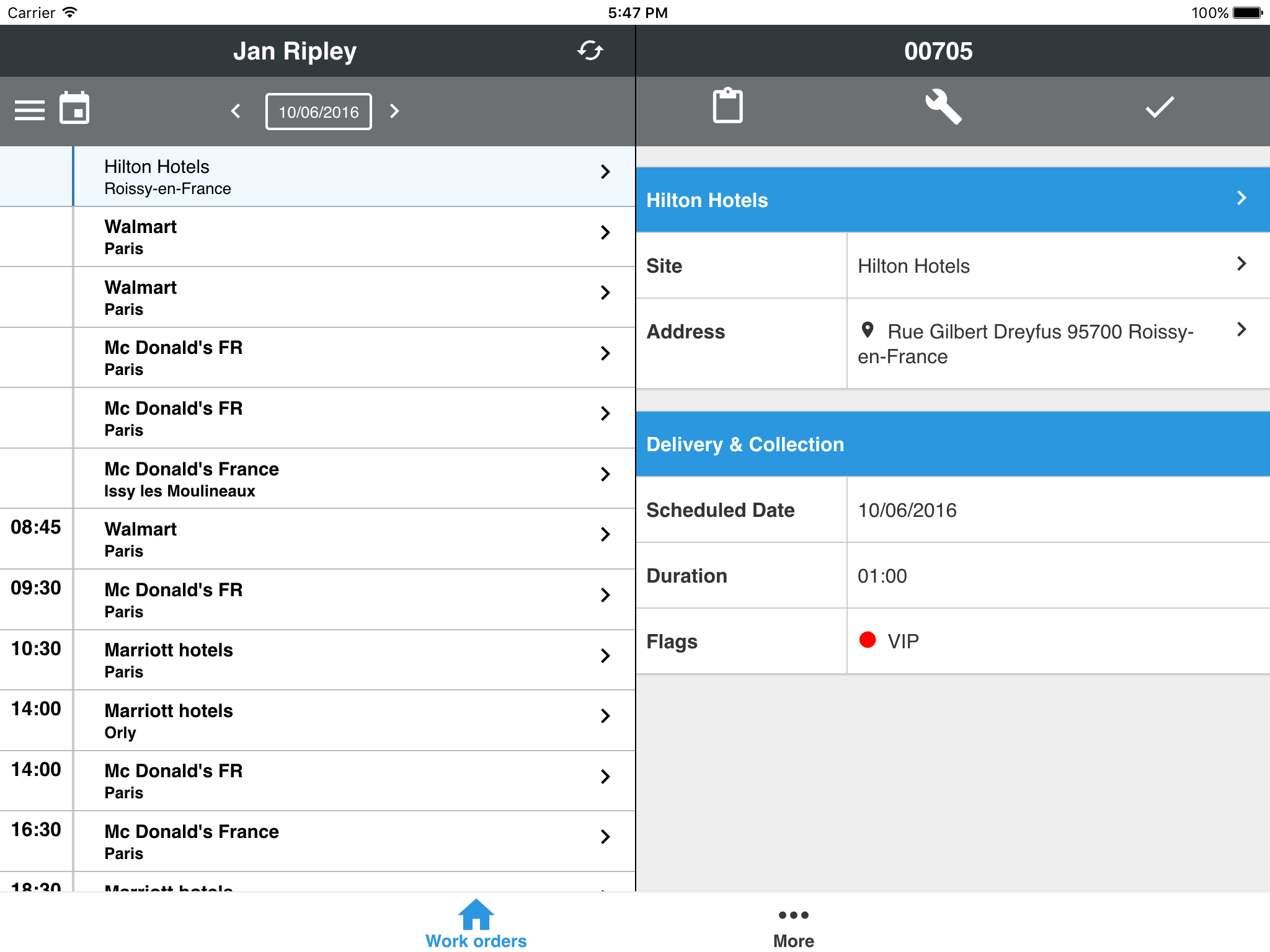Expand the blue Hilton Hotels header chevron
The height and width of the screenshot is (952, 1270).
click(x=1241, y=198)
